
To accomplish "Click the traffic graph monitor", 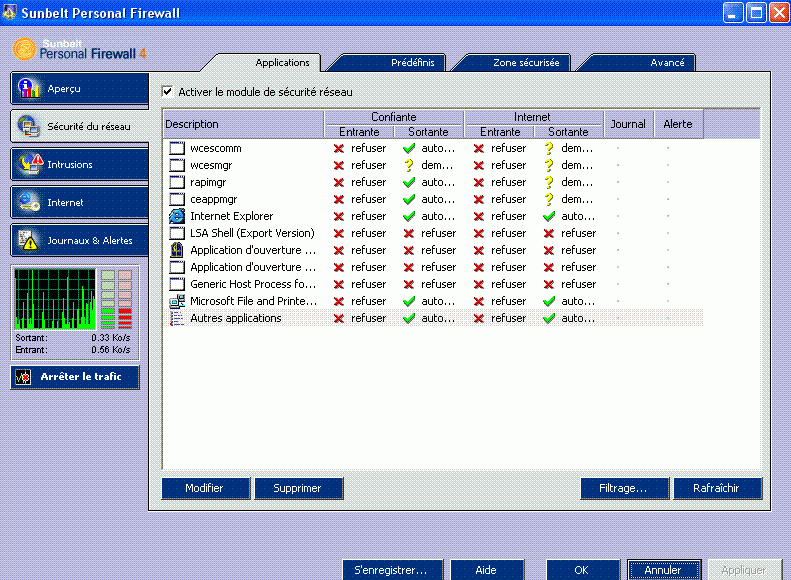I will [54, 299].
